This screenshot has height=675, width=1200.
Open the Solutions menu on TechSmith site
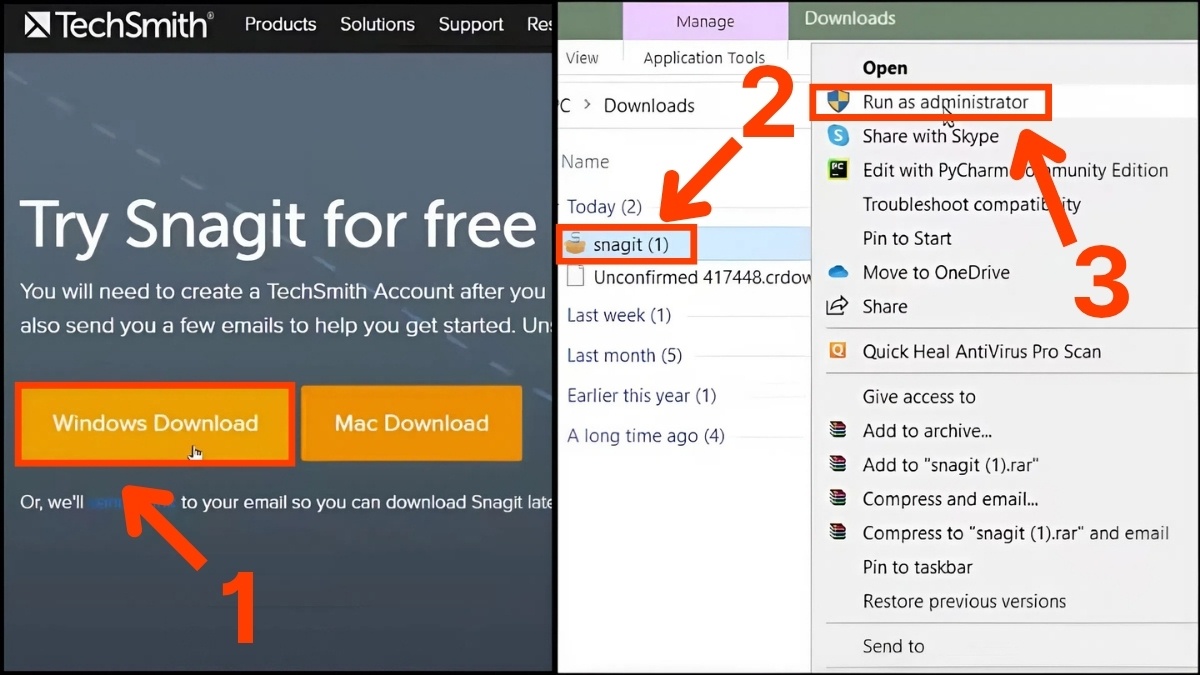coord(377,24)
